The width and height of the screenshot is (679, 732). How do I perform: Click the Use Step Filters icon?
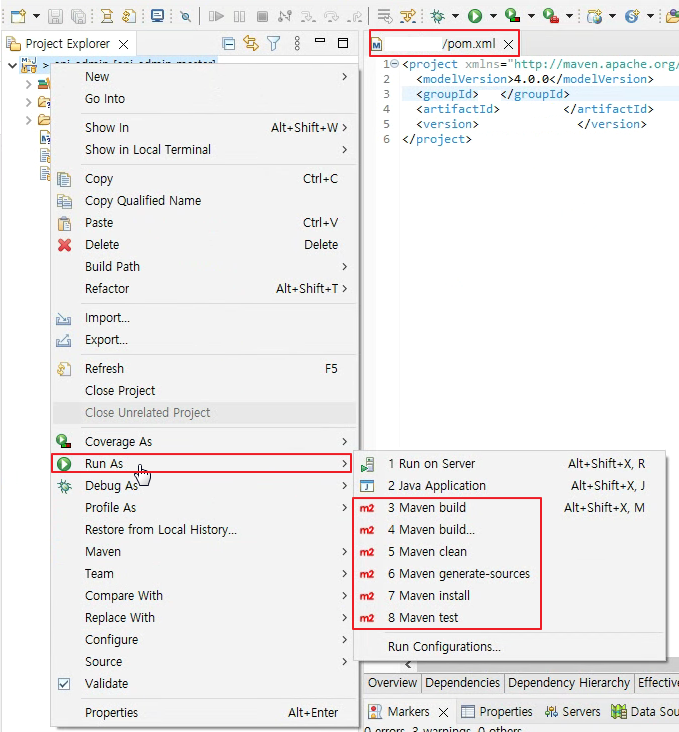pos(408,16)
